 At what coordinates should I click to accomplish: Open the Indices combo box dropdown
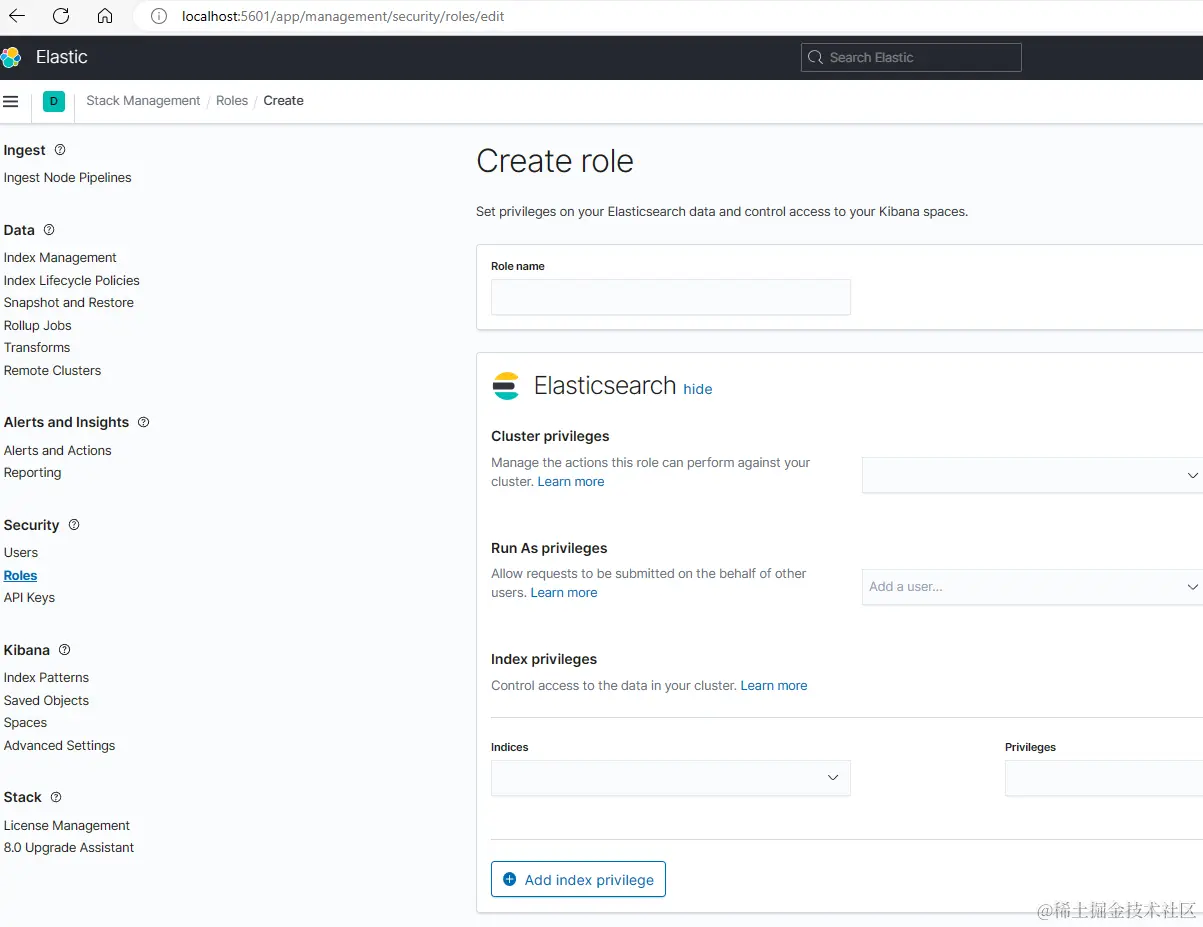[x=832, y=778]
